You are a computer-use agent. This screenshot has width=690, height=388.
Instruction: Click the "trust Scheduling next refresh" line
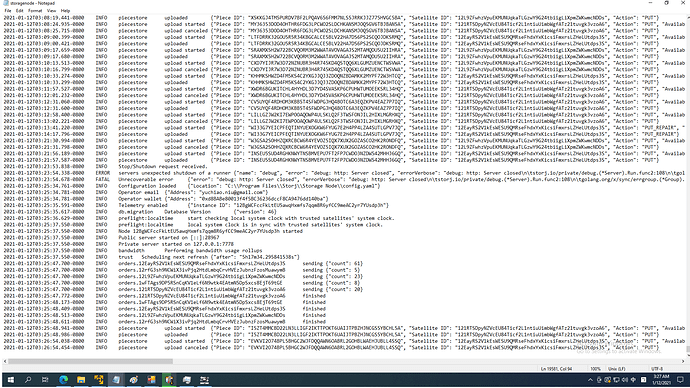pos(152,257)
